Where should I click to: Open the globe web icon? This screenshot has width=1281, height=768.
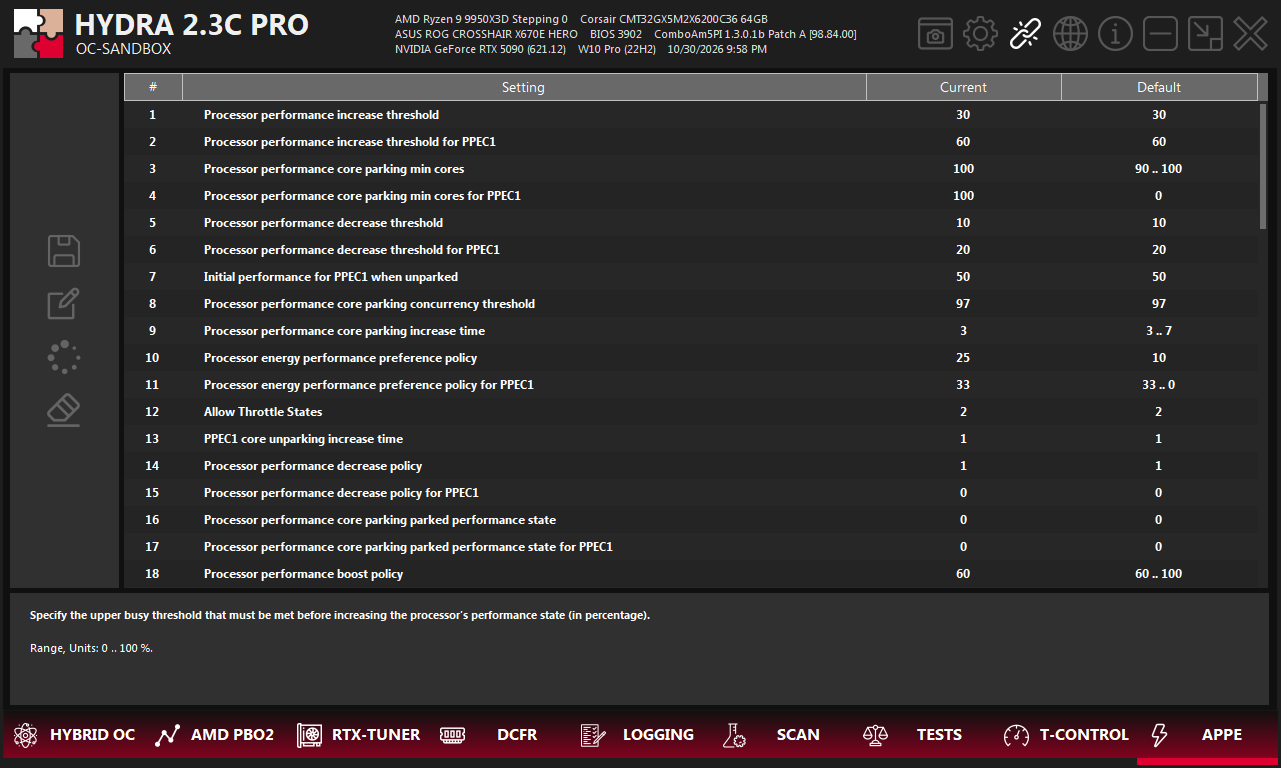tap(1070, 34)
